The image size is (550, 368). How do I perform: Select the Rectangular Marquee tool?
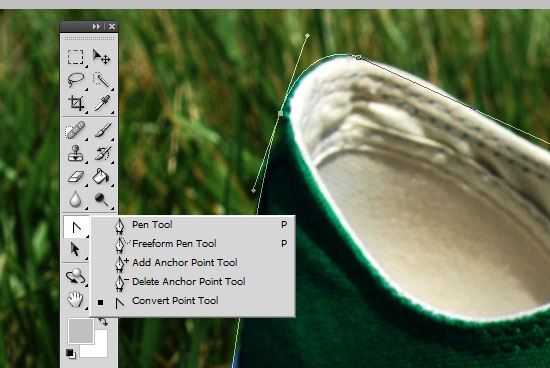coord(75,57)
